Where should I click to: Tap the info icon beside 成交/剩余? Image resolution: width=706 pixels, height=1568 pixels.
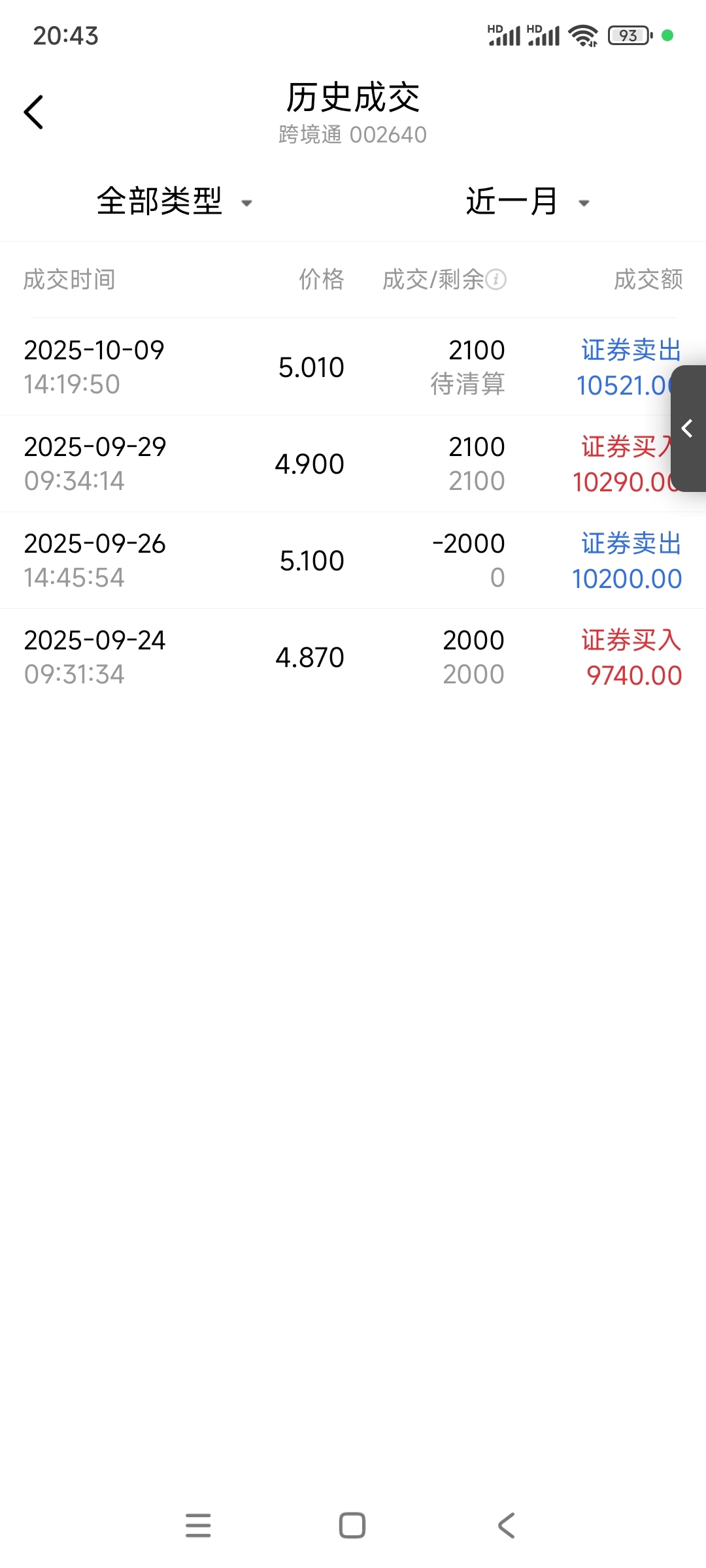point(496,280)
